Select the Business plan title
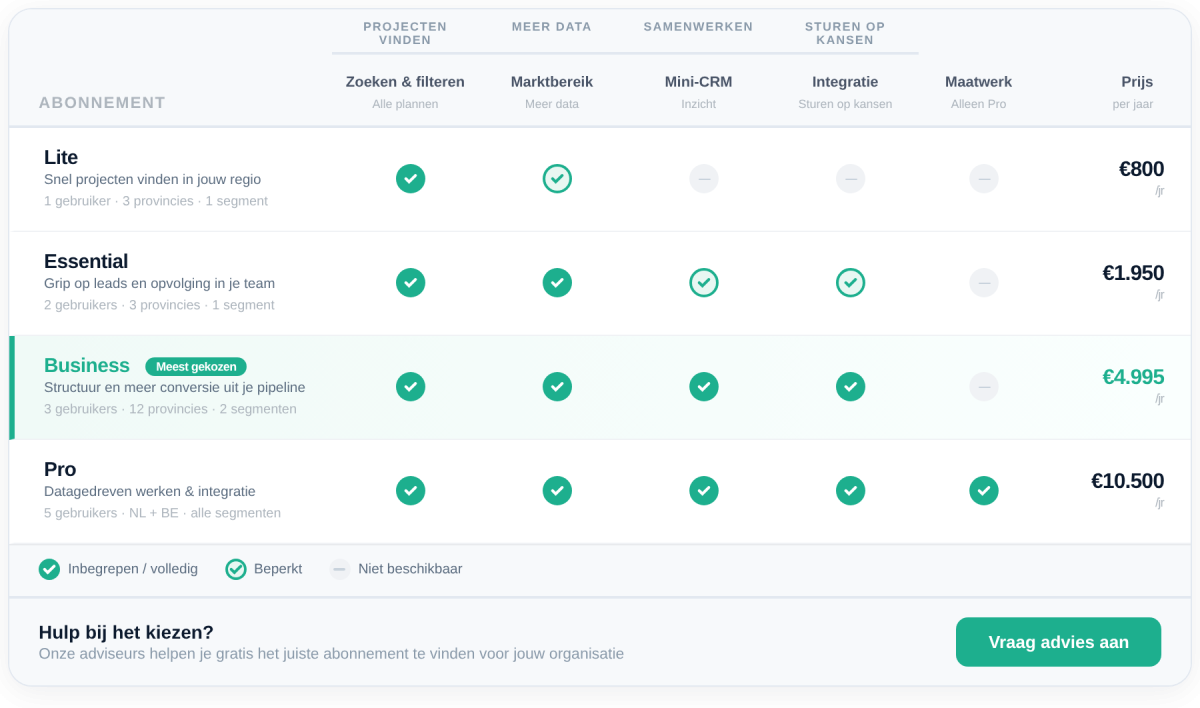This screenshot has width=1200, height=708. tap(87, 366)
